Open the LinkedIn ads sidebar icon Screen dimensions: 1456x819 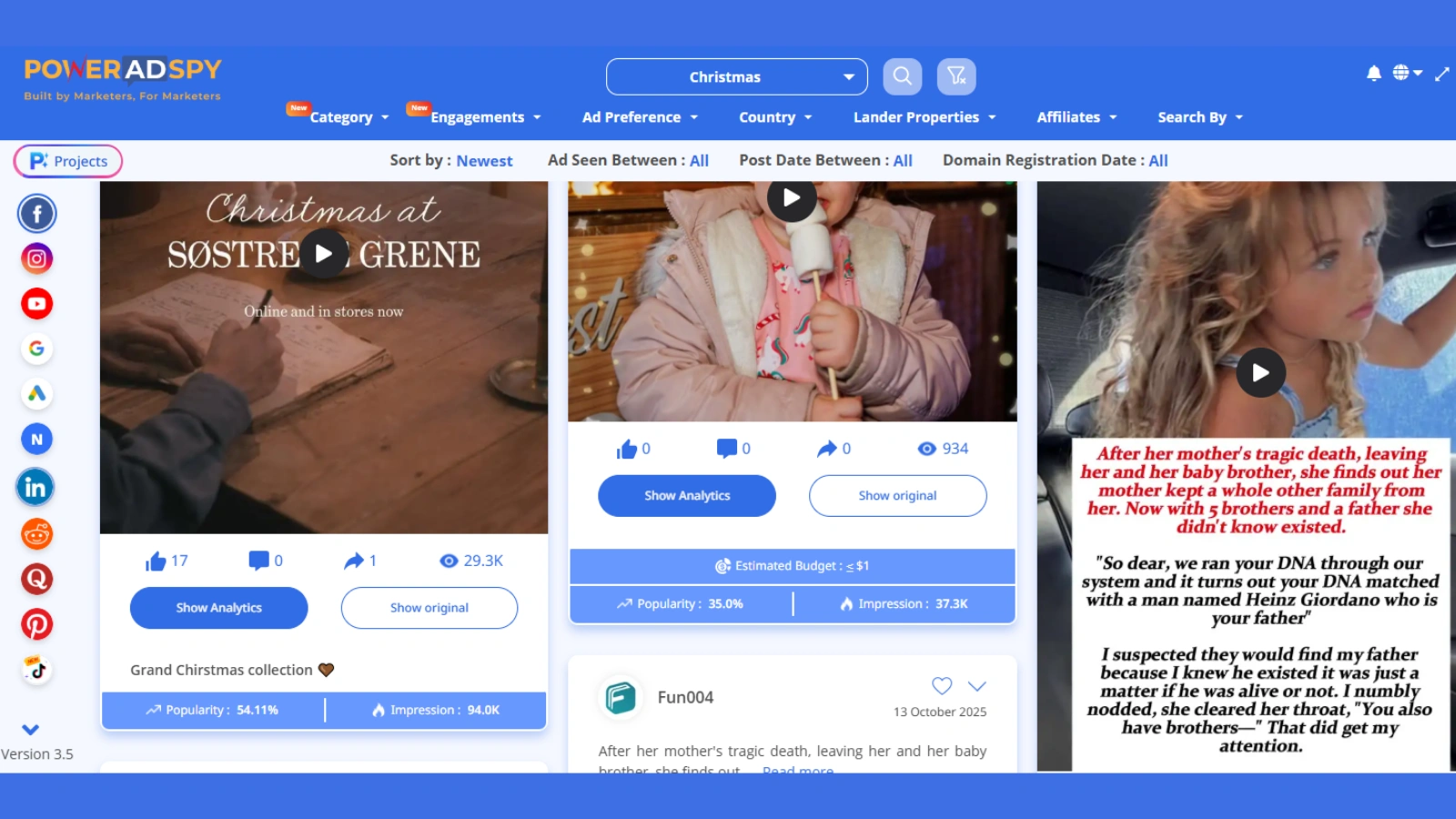[x=35, y=488]
